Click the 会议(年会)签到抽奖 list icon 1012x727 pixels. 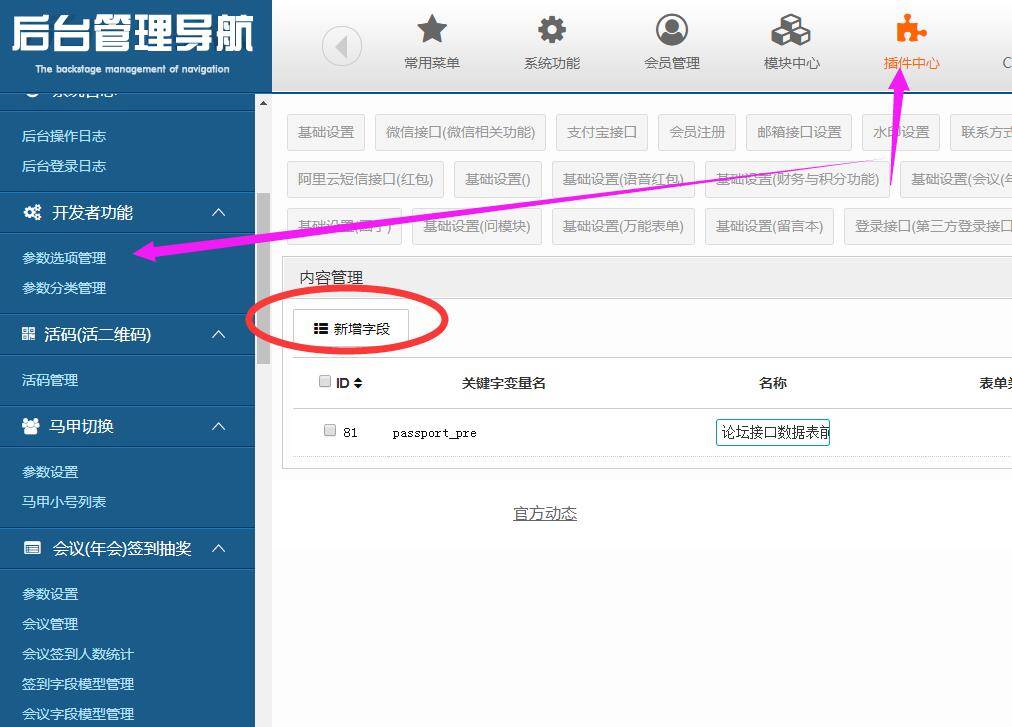click(32, 548)
